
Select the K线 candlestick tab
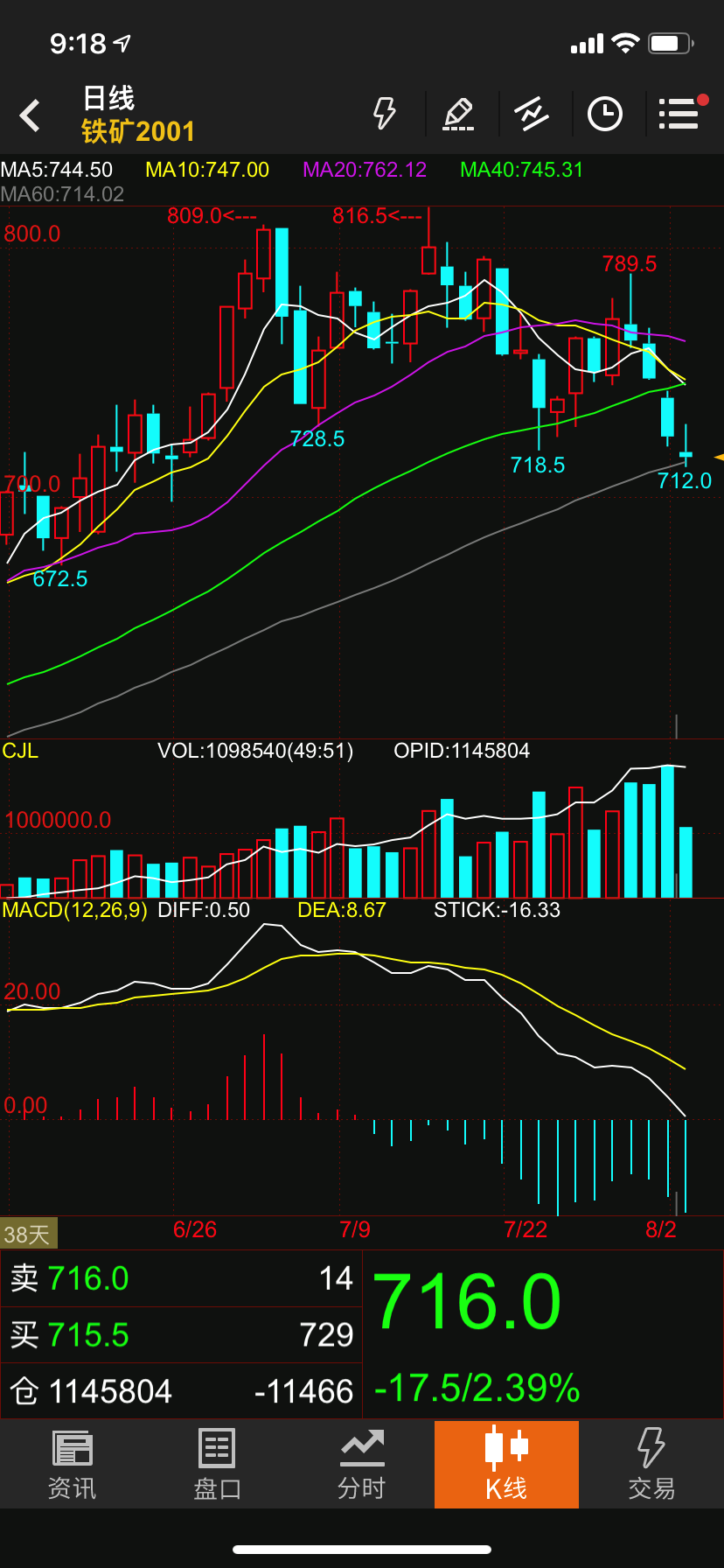pos(506,1465)
